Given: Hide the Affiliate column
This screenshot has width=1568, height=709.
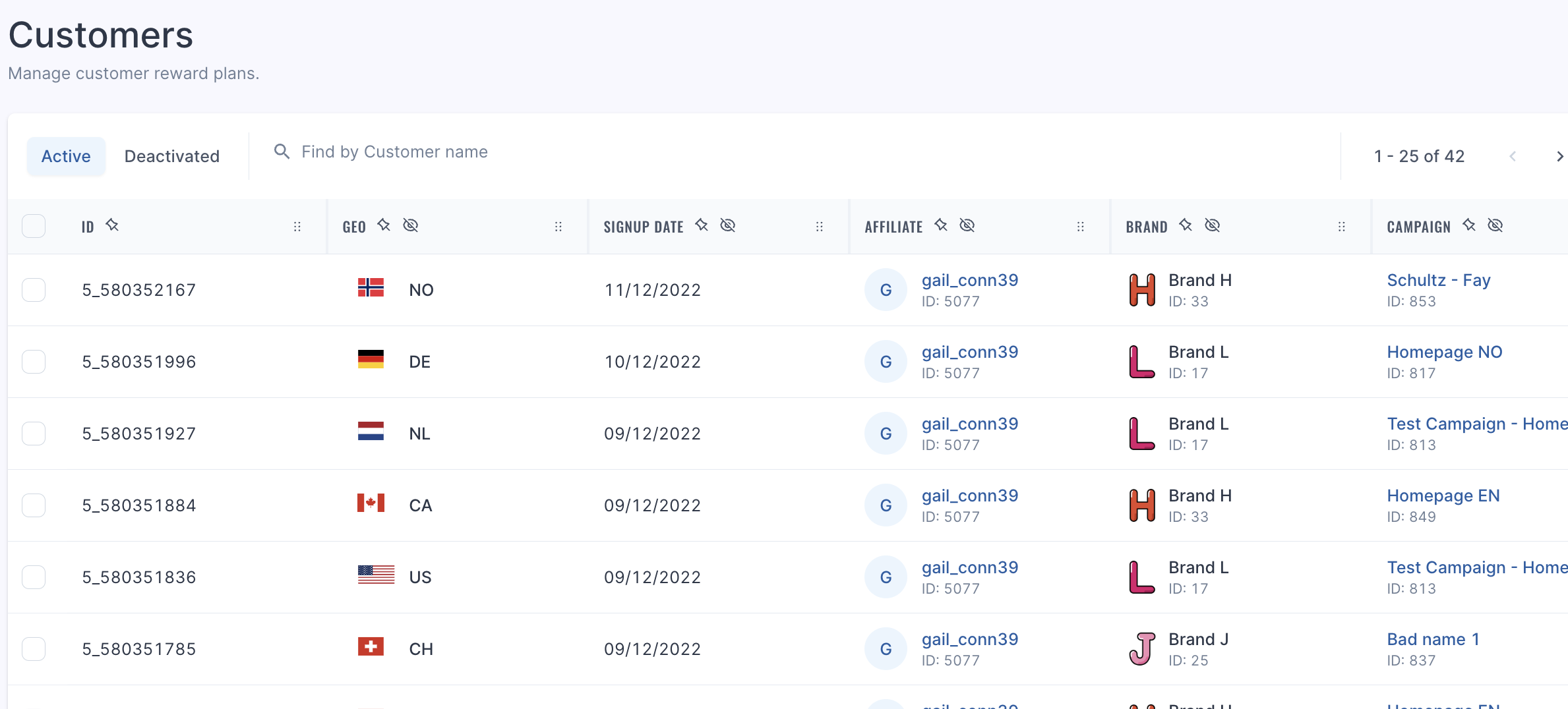Looking at the screenshot, I should 967,225.
